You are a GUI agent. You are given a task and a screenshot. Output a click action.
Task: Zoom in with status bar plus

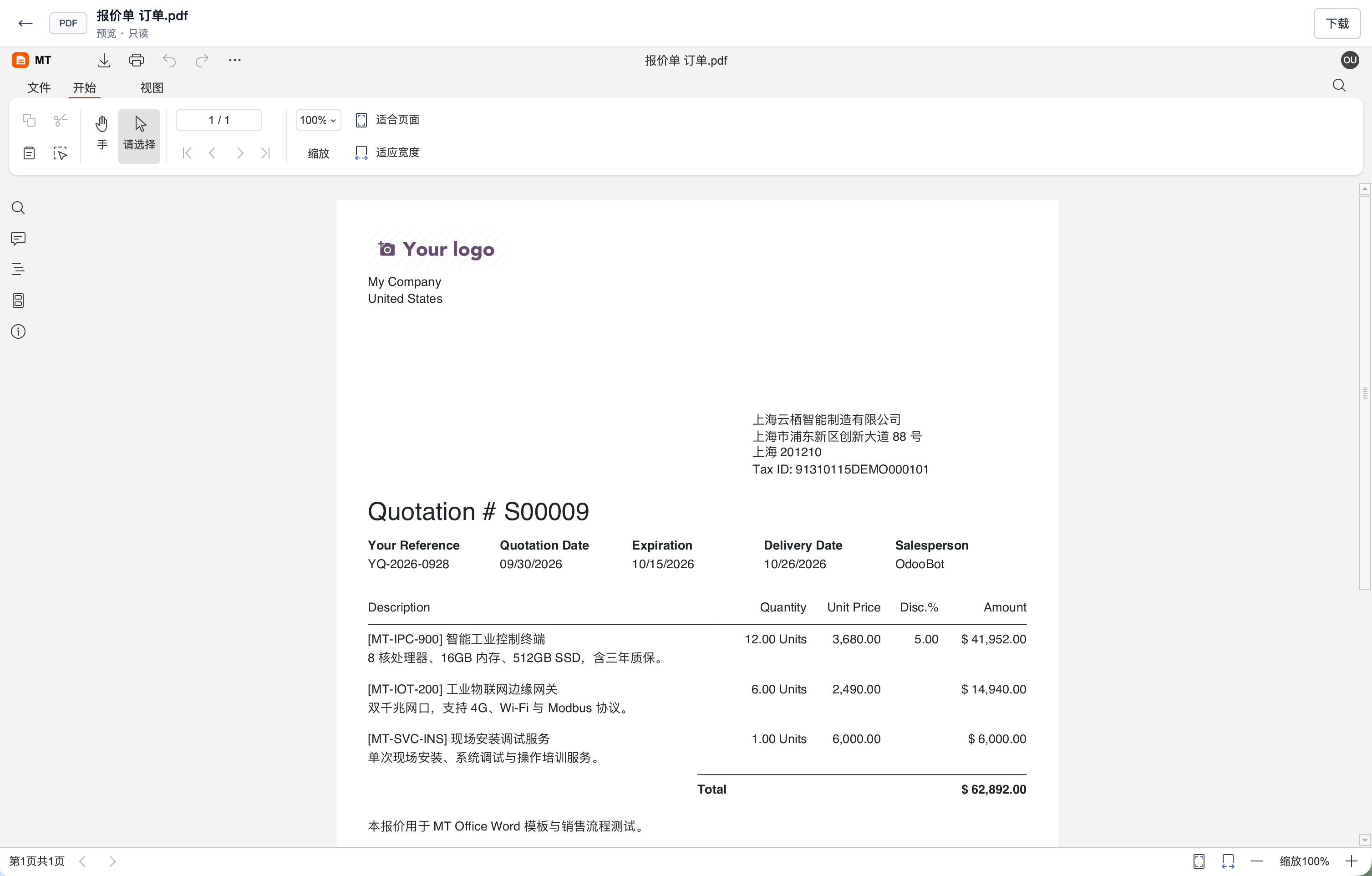pyautogui.click(x=1351, y=861)
